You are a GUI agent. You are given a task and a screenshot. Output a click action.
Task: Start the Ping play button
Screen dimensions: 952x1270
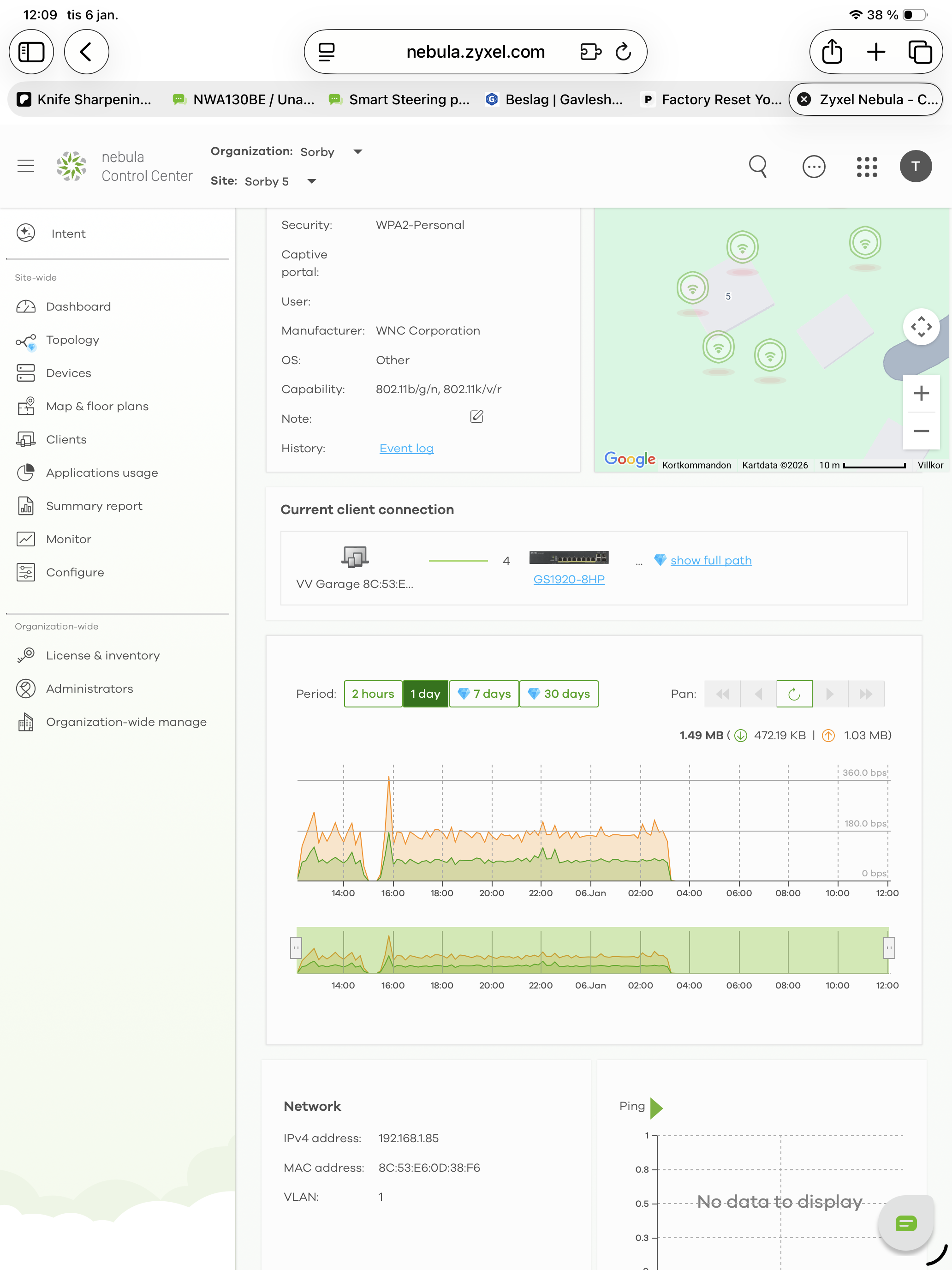pos(656,1108)
